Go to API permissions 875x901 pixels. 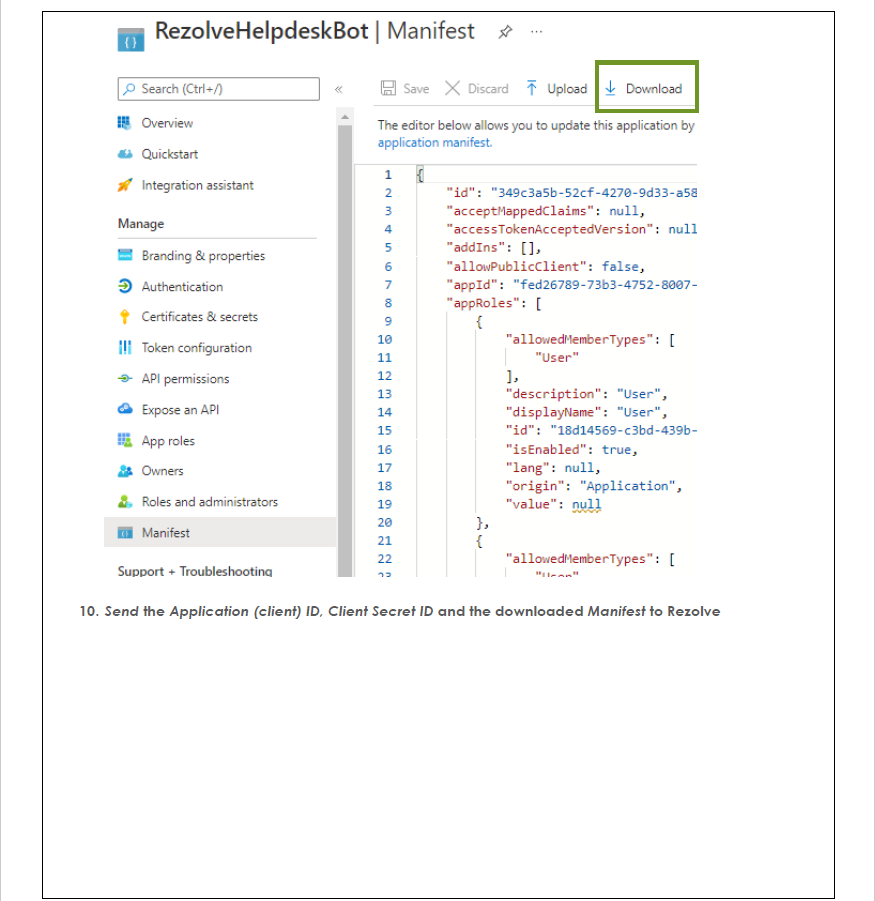click(x=186, y=379)
